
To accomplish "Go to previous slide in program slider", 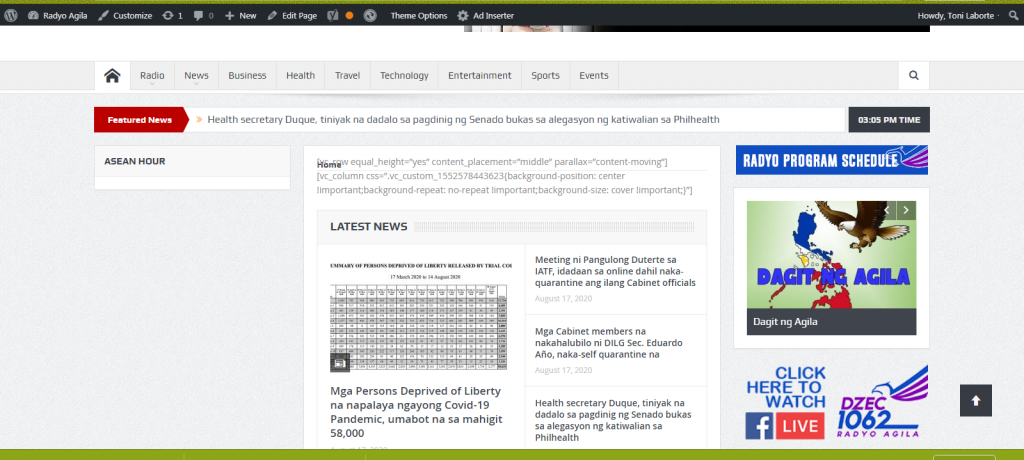I will point(885,210).
